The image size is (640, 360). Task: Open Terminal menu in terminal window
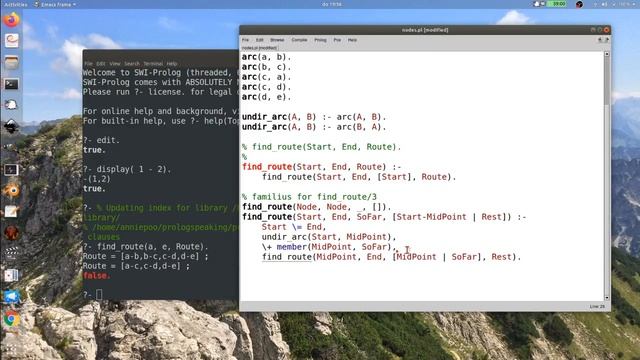pyautogui.click(x=153, y=64)
